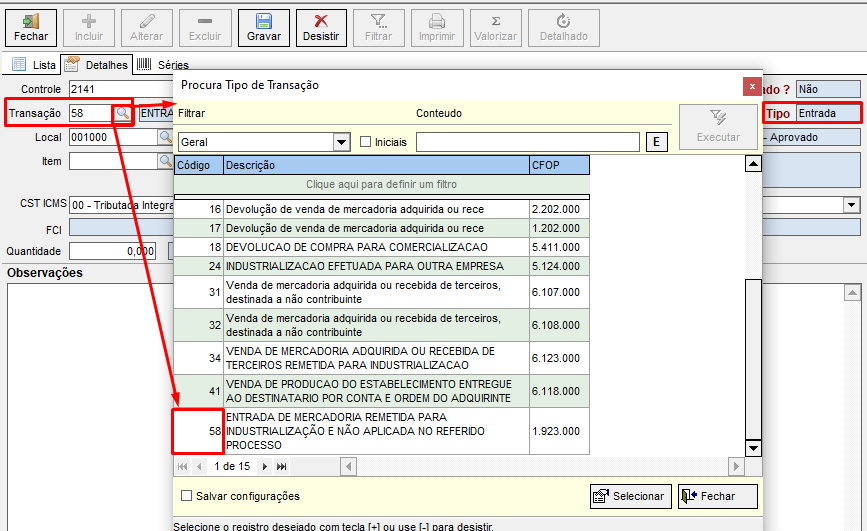Open the Geral filter dropdown
The height and width of the screenshot is (531, 867).
(x=341, y=142)
